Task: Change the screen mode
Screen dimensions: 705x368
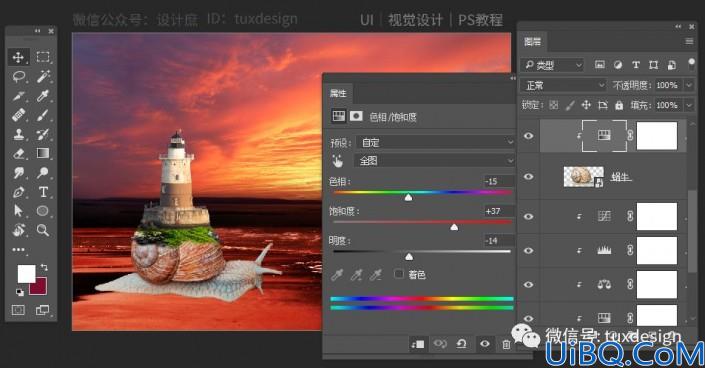Action: tap(43, 310)
